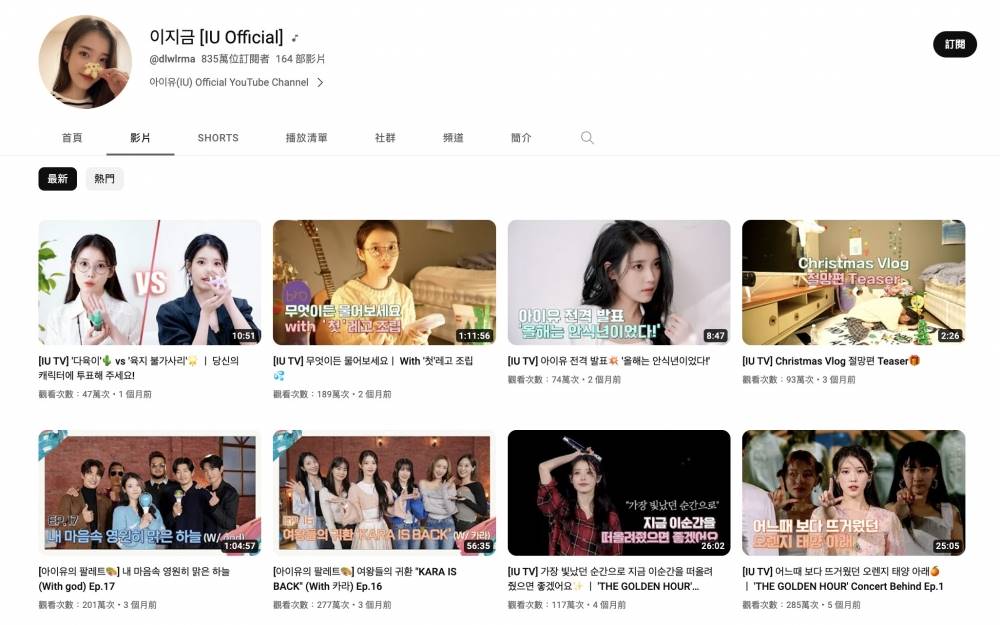Screen dimensions: 1000x625
Task: Switch to the 頻道 tab
Action: coord(453,138)
